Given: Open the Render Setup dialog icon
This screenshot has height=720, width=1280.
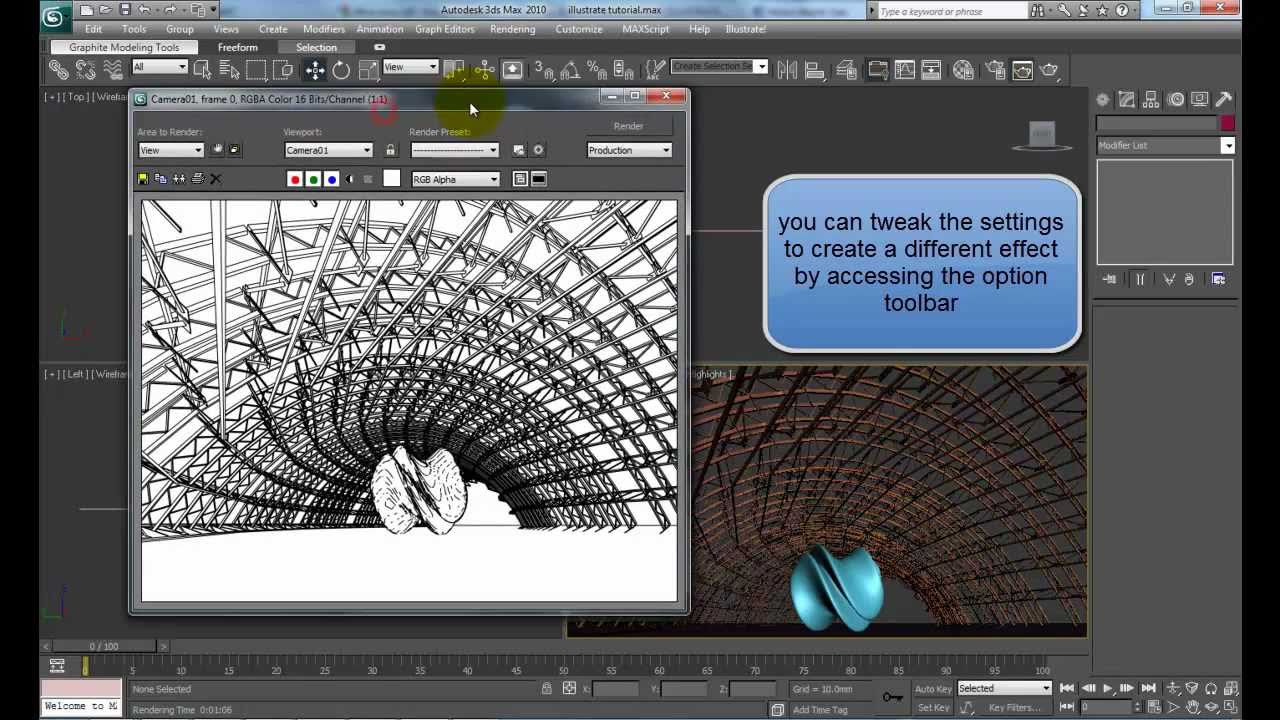Looking at the screenshot, I should [995, 69].
